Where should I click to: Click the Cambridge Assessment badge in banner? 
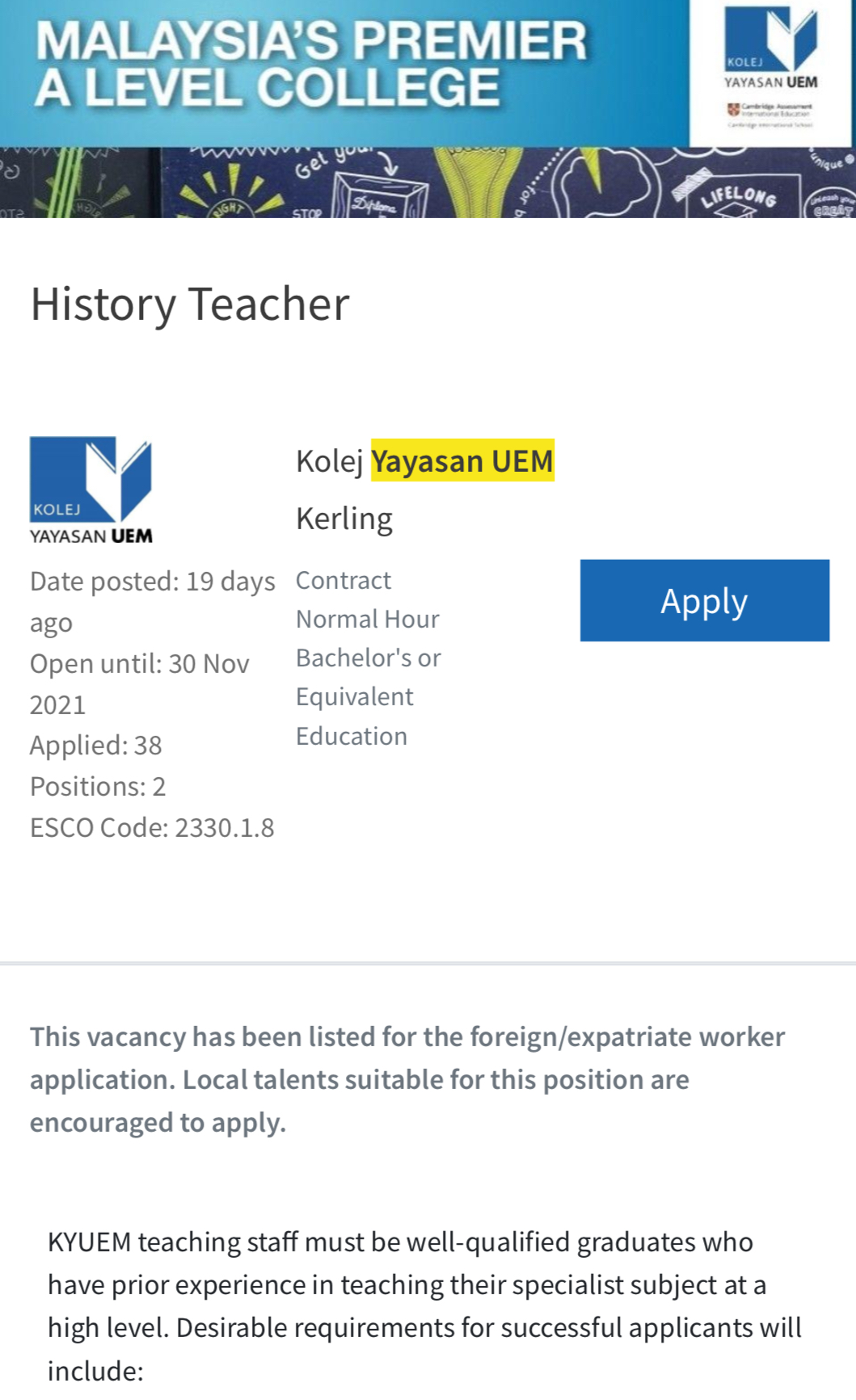pyautogui.click(x=770, y=115)
